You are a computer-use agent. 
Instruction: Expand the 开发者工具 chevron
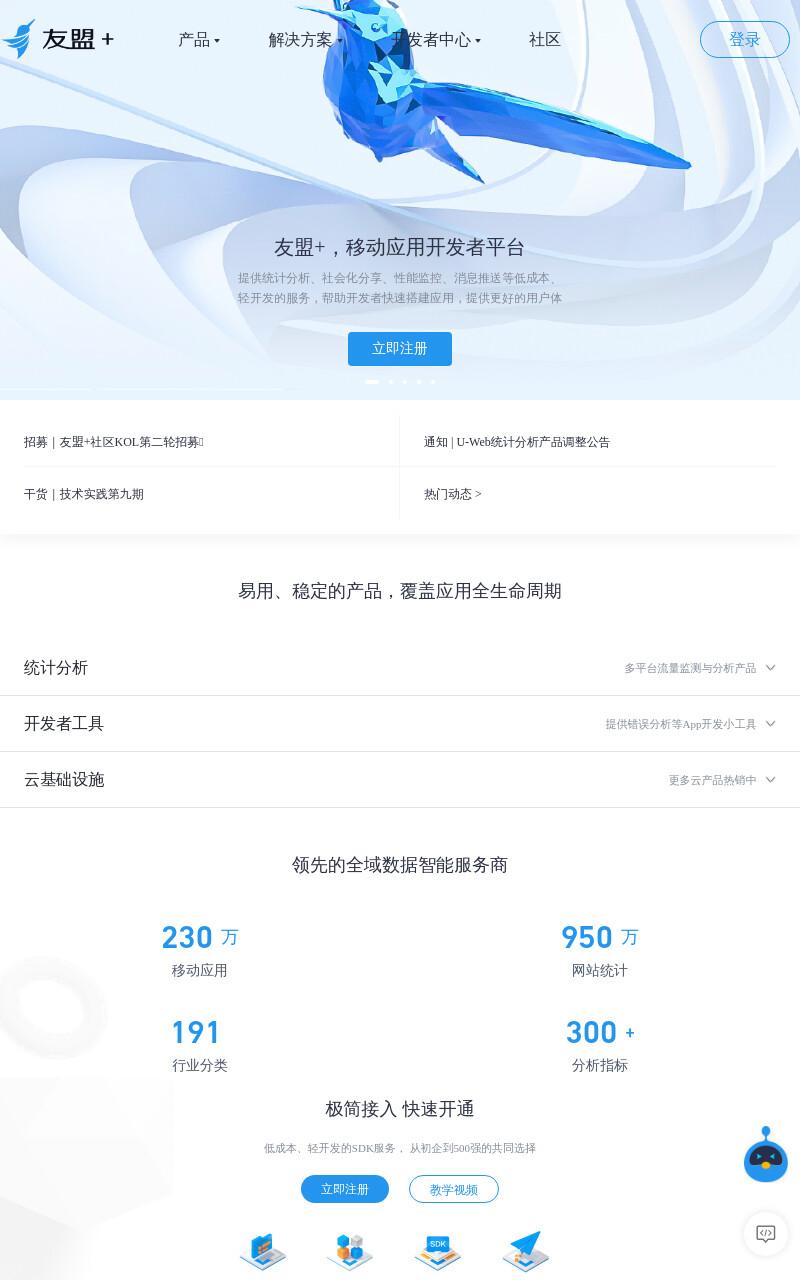click(770, 724)
